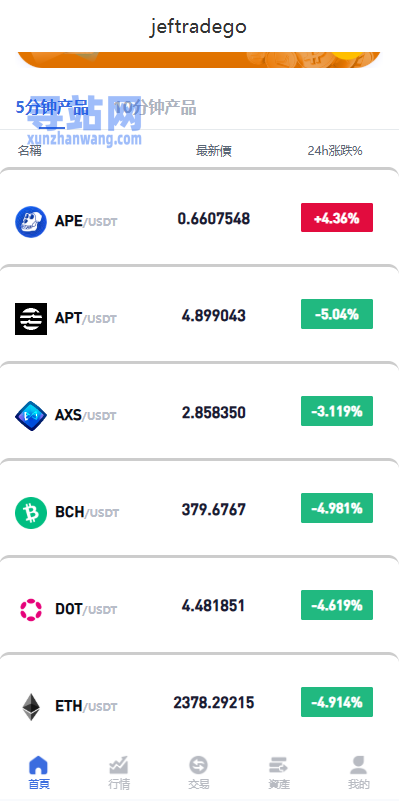
Task: Open 資產 assets icon in bottom bar
Action: (x=278, y=765)
